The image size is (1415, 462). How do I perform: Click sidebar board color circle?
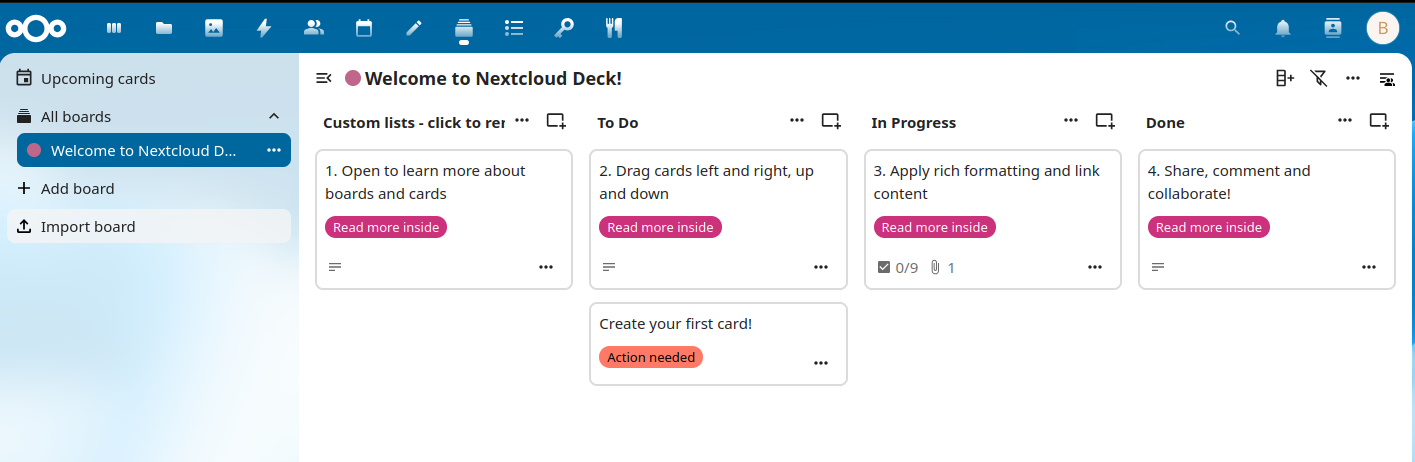[34, 150]
